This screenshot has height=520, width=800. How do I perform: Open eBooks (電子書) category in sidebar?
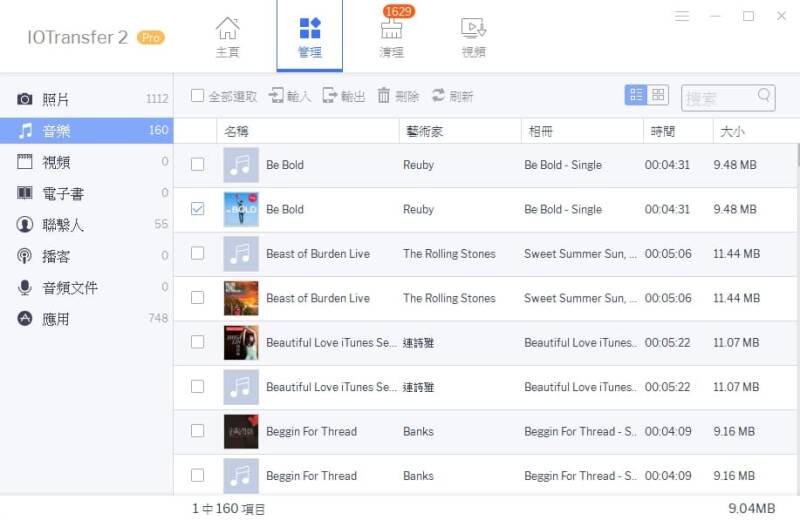[87, 193]
